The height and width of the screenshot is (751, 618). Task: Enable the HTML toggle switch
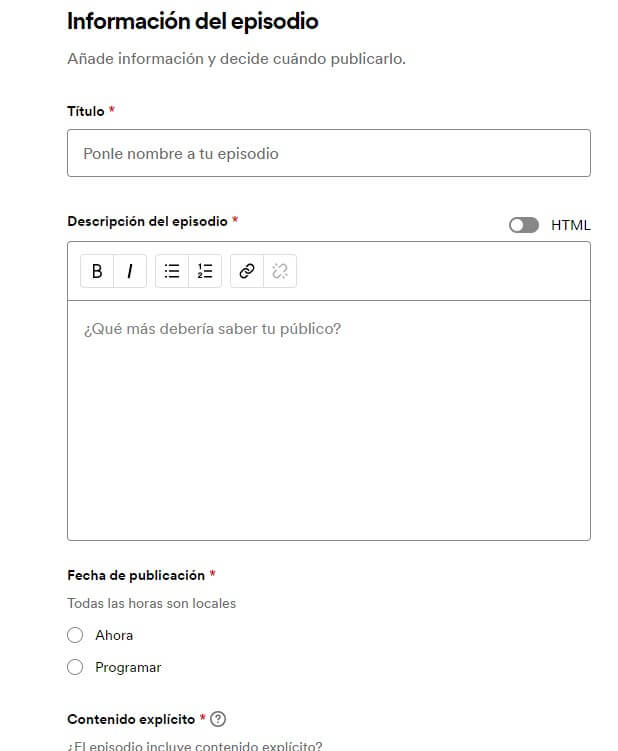point(524,225)
